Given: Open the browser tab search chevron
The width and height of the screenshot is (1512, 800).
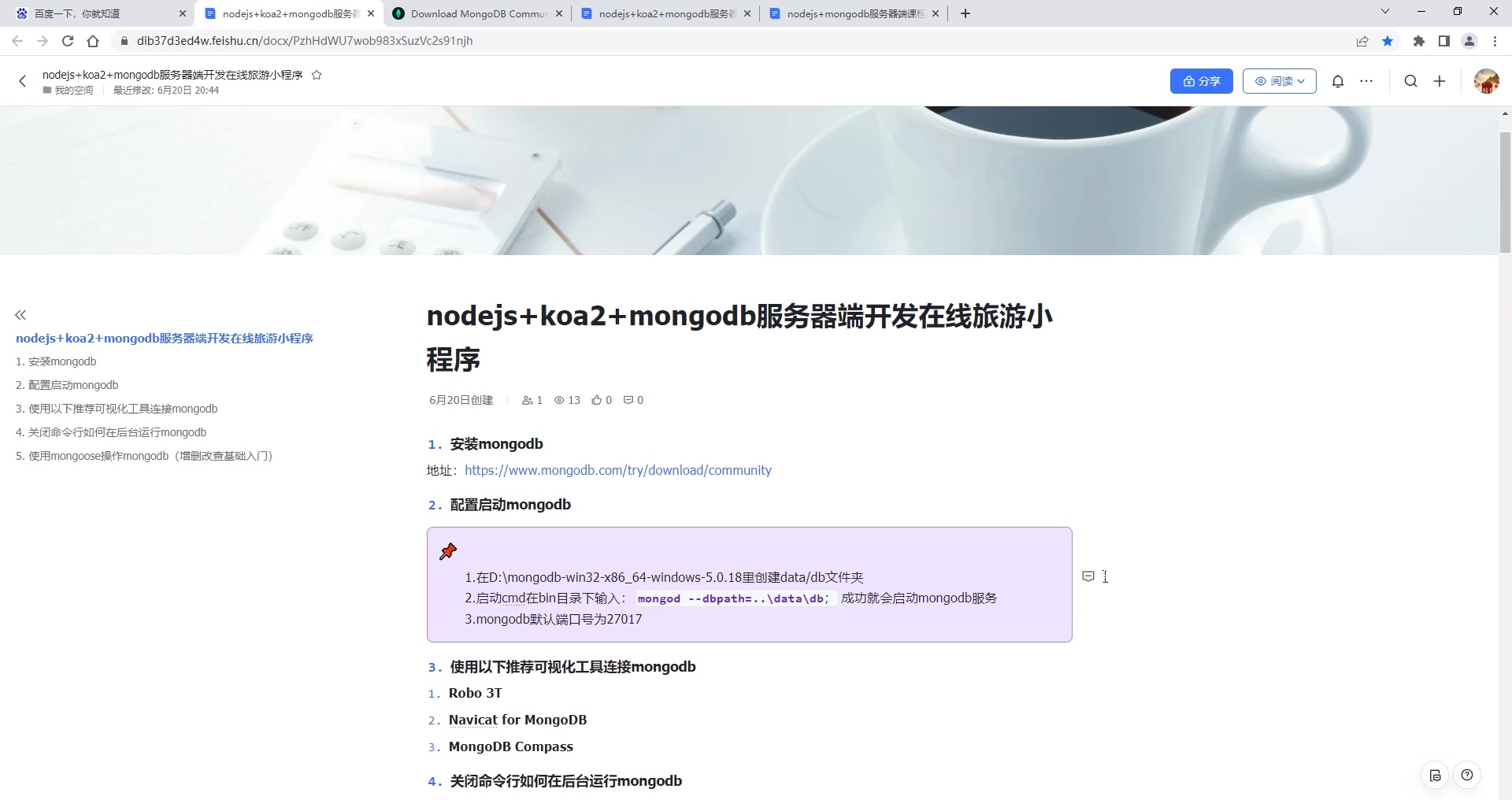Looking at the screenshot, I should pos(1384,11).
